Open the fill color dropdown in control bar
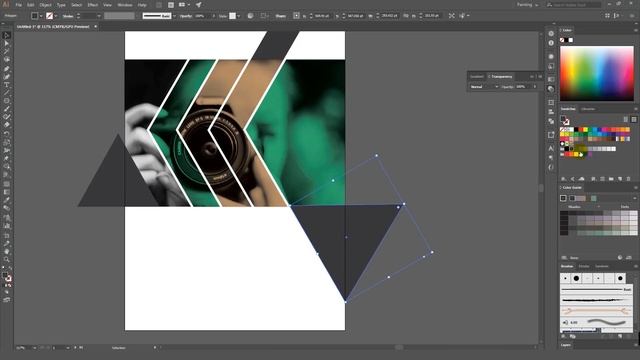640x360 pixels. (x=41, y=16)
